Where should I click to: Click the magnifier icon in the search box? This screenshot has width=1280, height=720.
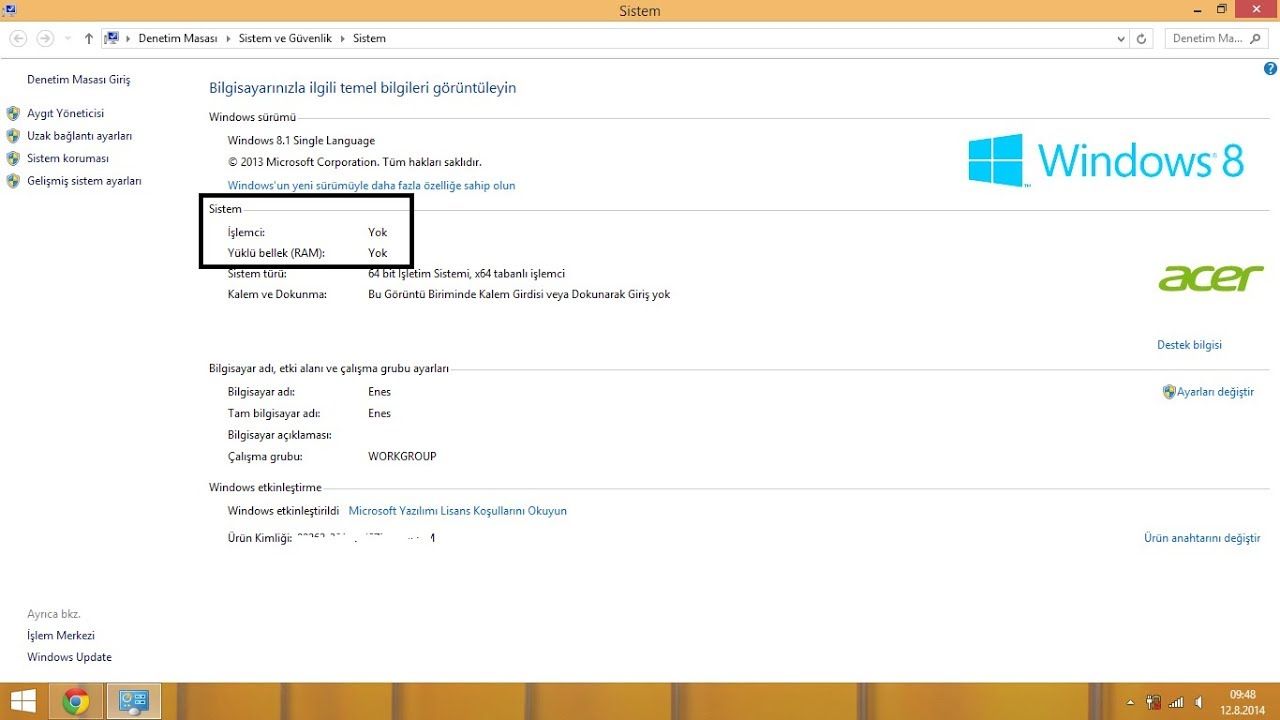click(1256, 38)
